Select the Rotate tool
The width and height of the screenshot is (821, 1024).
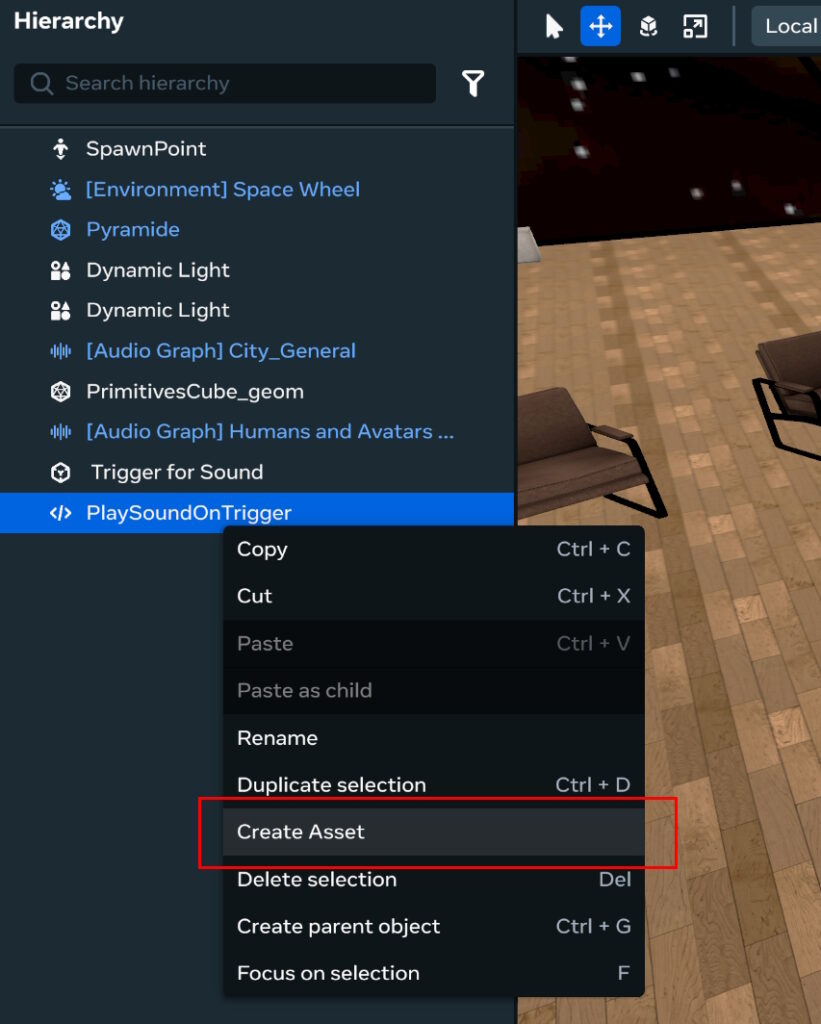click(648, 26)
